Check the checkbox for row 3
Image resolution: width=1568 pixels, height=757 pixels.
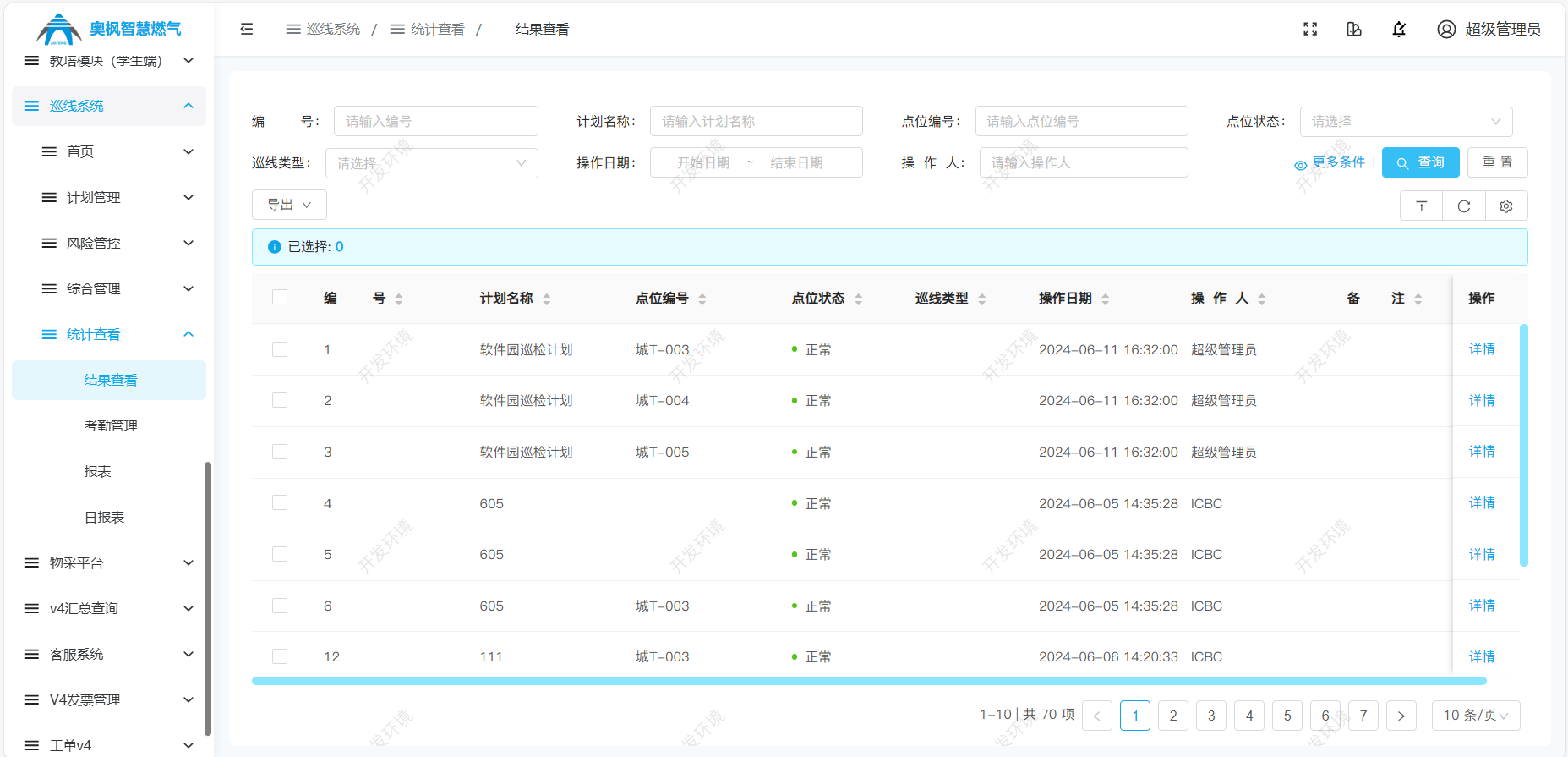pyautogui.click(x=280, y=452)
